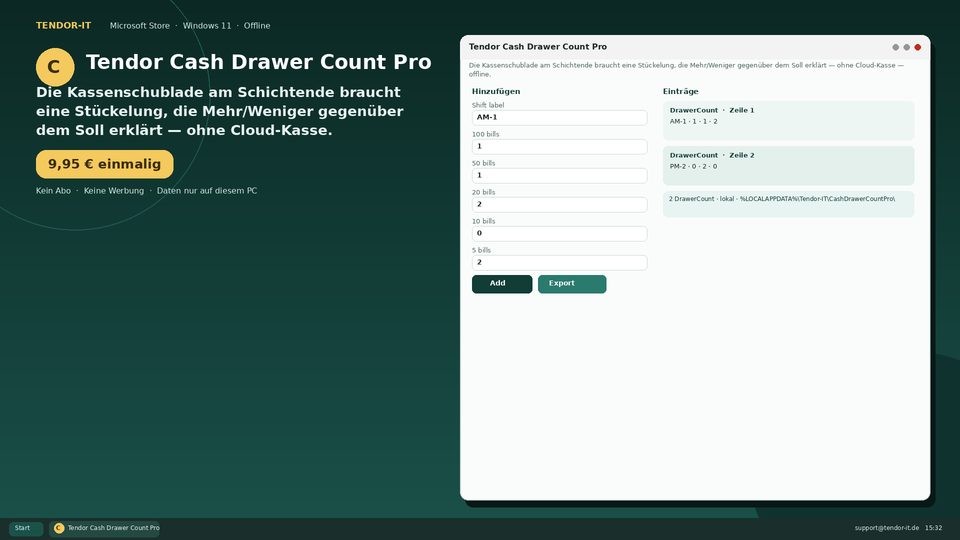The image size is (960, 540).
Task: Click the red close window dot
Action: coord(918,47)
